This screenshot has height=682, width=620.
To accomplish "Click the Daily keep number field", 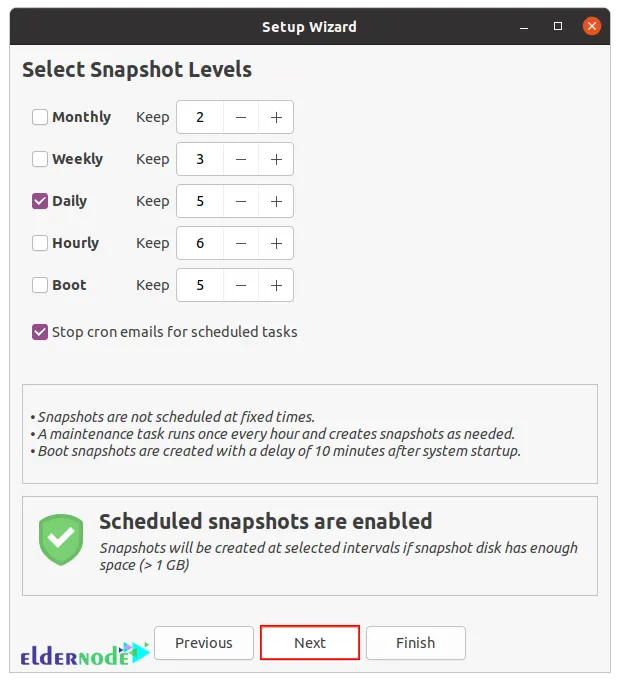I will (200, 201).
